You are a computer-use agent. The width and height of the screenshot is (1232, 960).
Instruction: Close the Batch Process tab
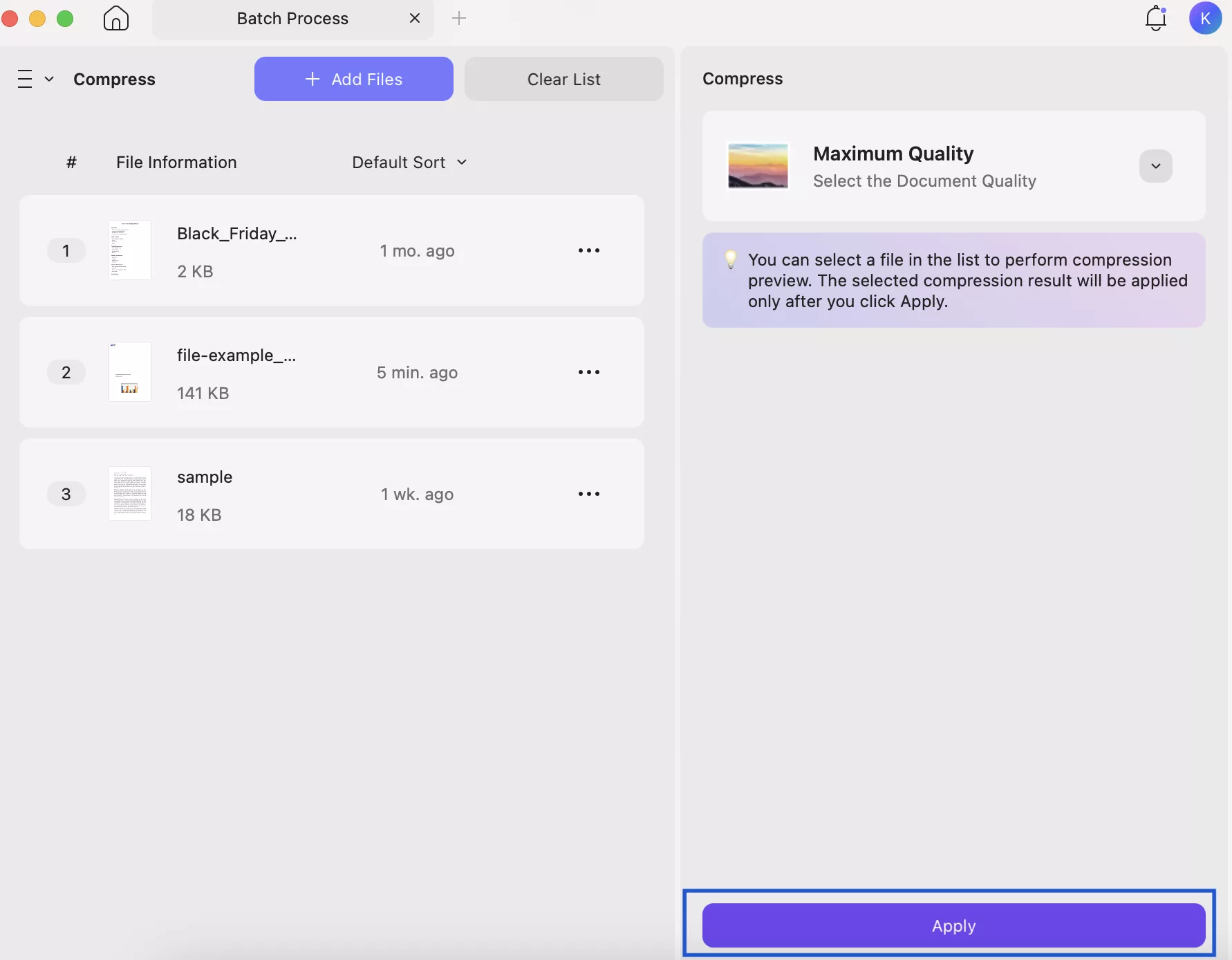pyautogui.click(x=415, y=19)
